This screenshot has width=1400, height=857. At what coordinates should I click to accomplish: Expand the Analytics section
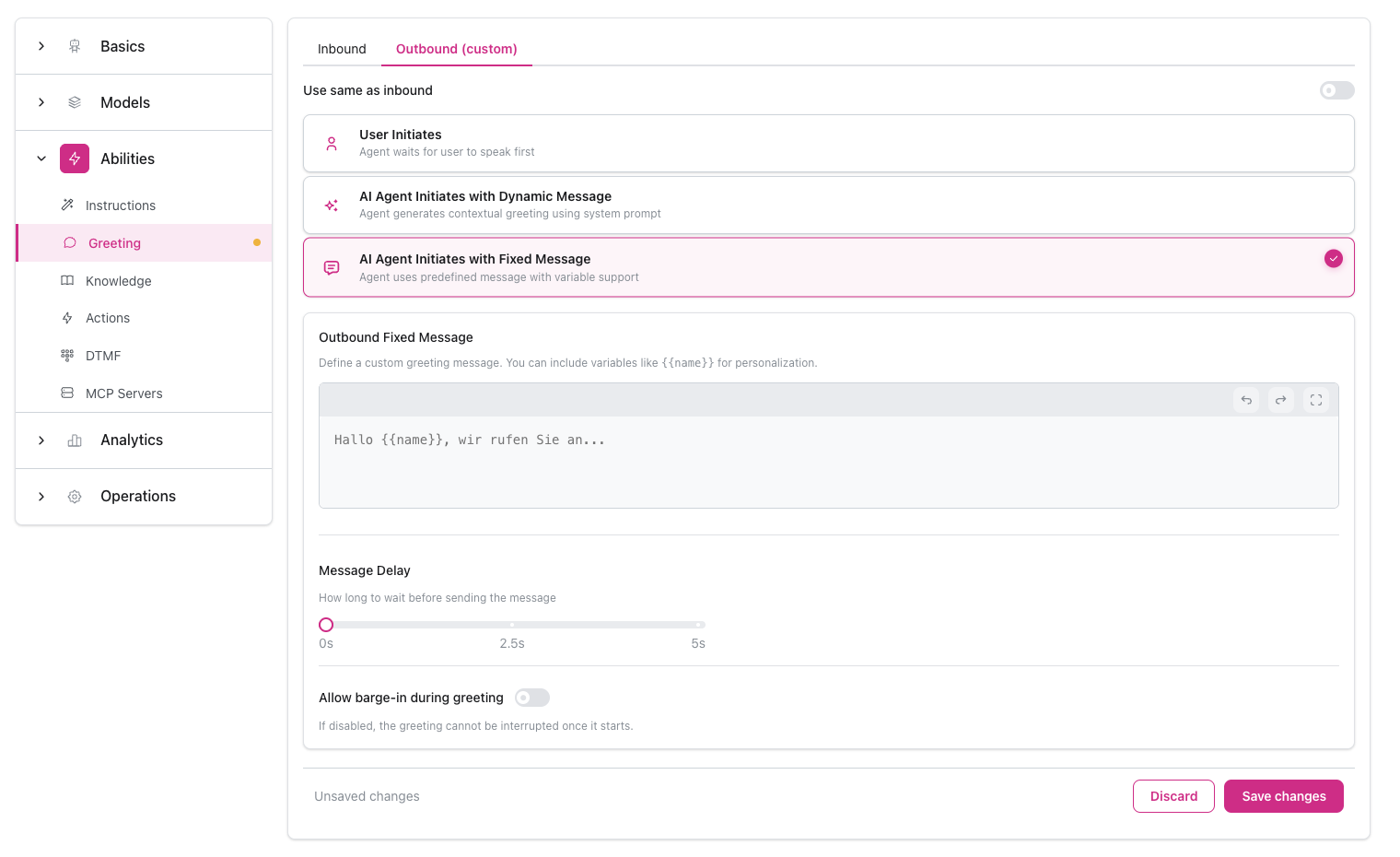[x=41, y=440]
